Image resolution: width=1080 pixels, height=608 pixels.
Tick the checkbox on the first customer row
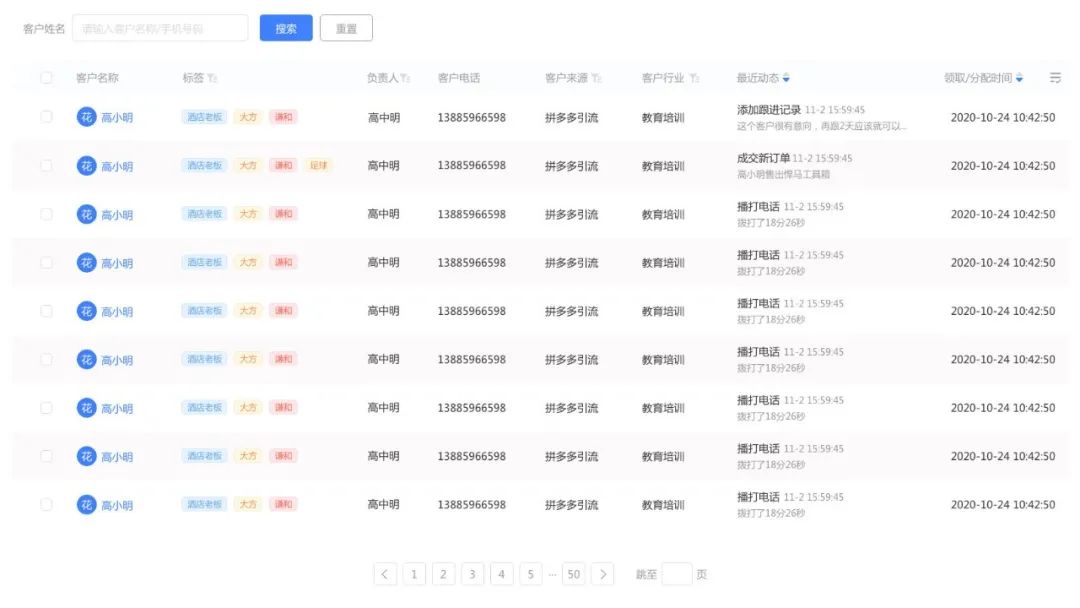click(x=45, y=117)
